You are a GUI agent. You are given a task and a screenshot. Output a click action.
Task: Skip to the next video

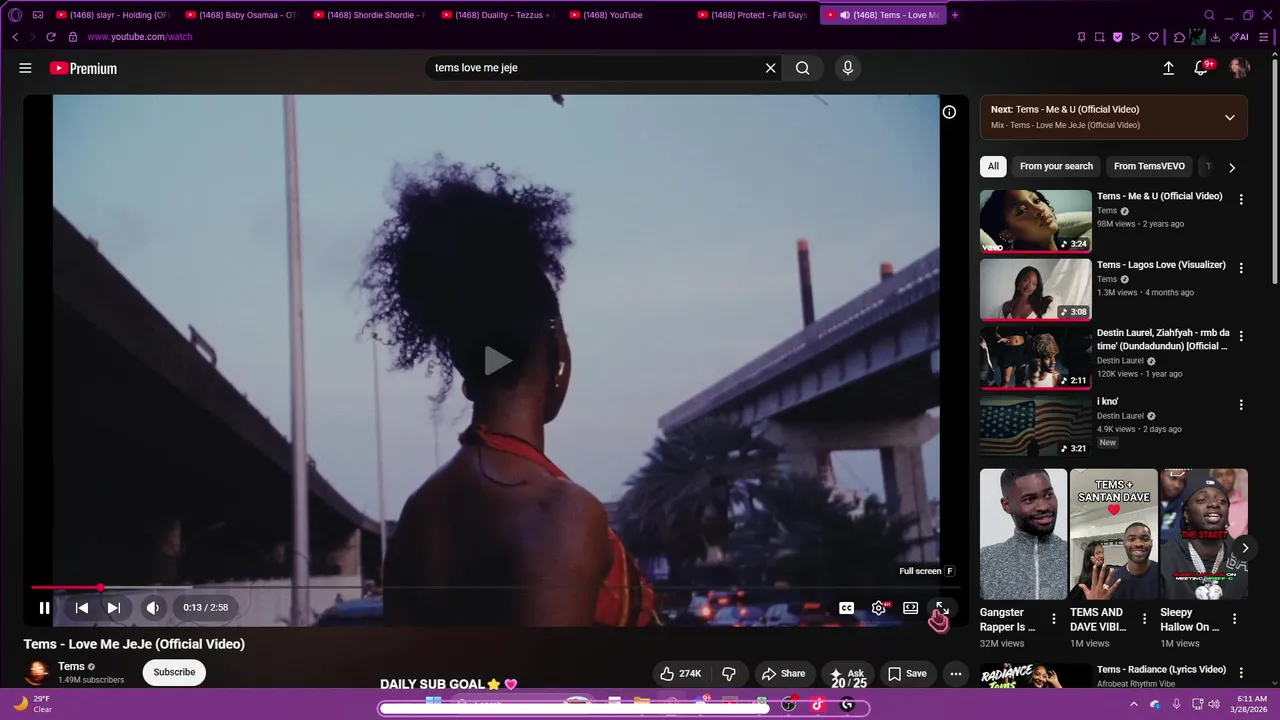[x=114, y=607]
